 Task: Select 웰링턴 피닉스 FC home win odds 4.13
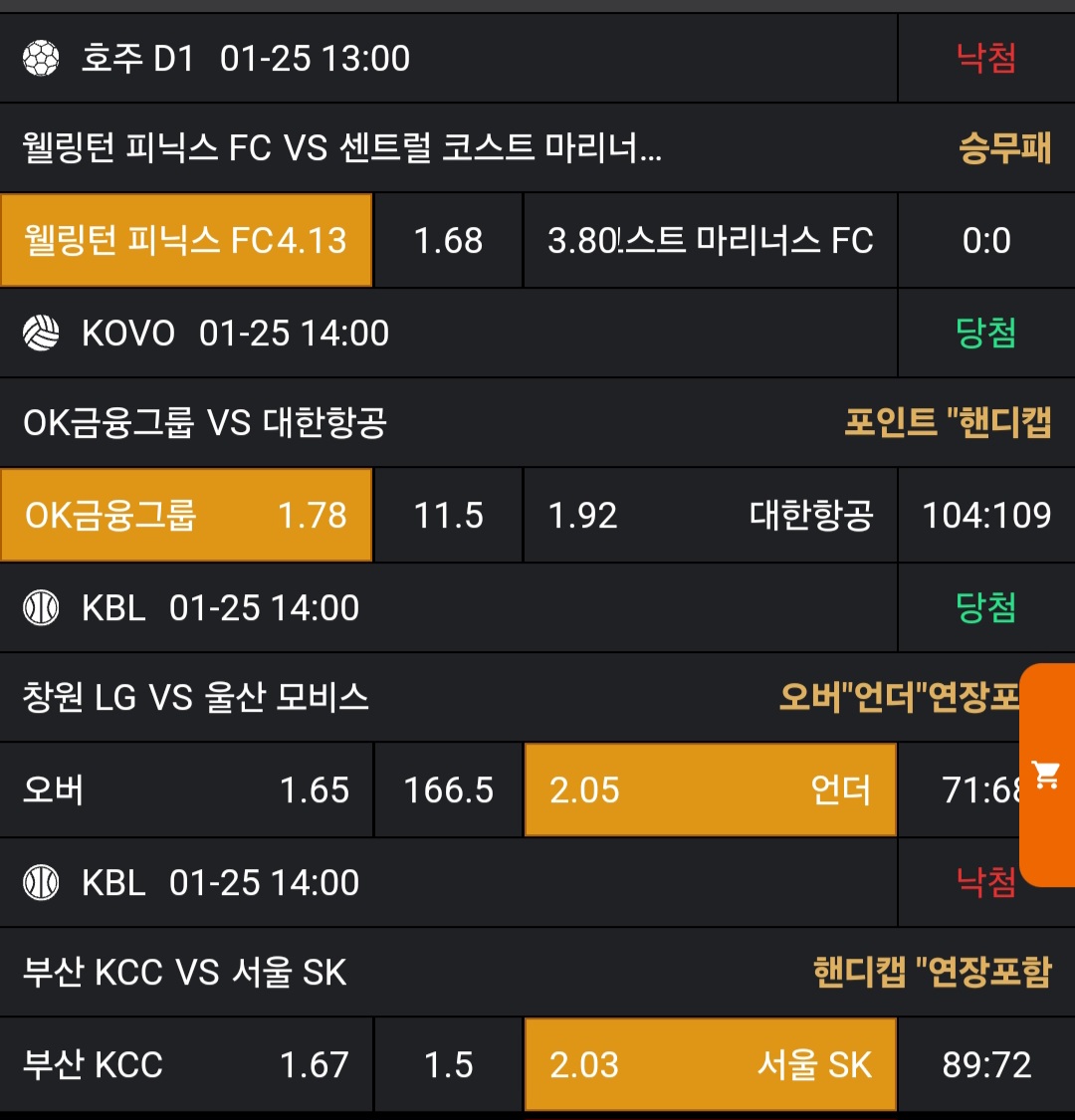click(x=186, y=241)
